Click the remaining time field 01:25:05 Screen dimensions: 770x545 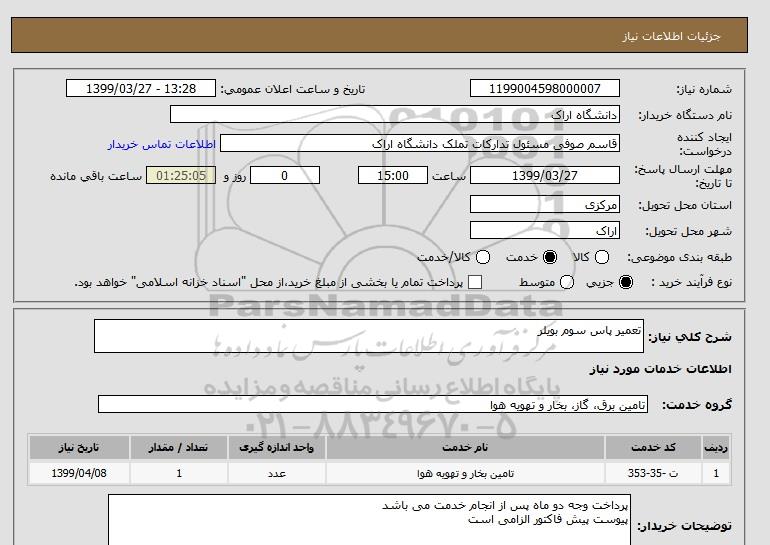point(181,175)
